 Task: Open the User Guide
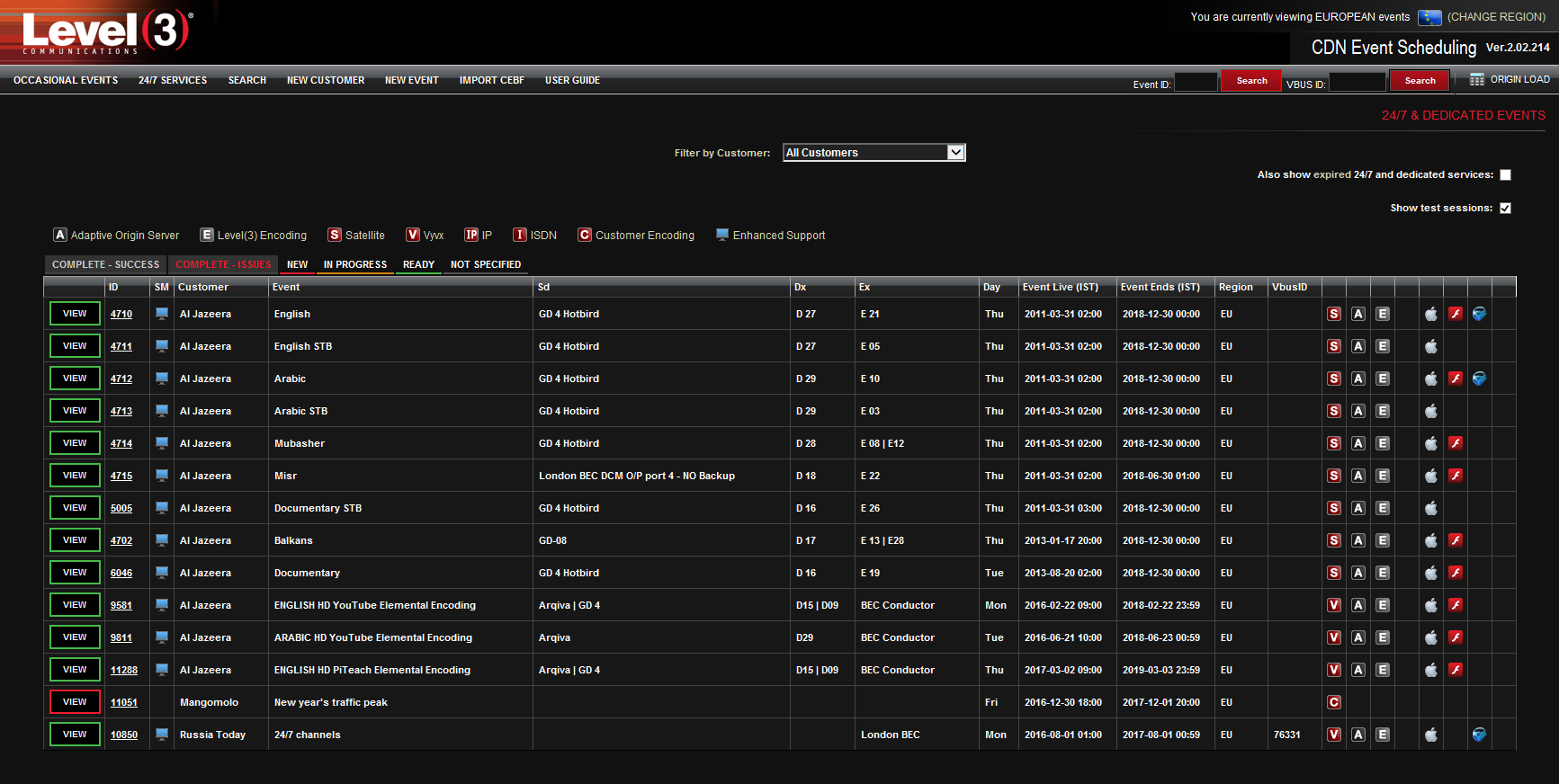point(572,80)
